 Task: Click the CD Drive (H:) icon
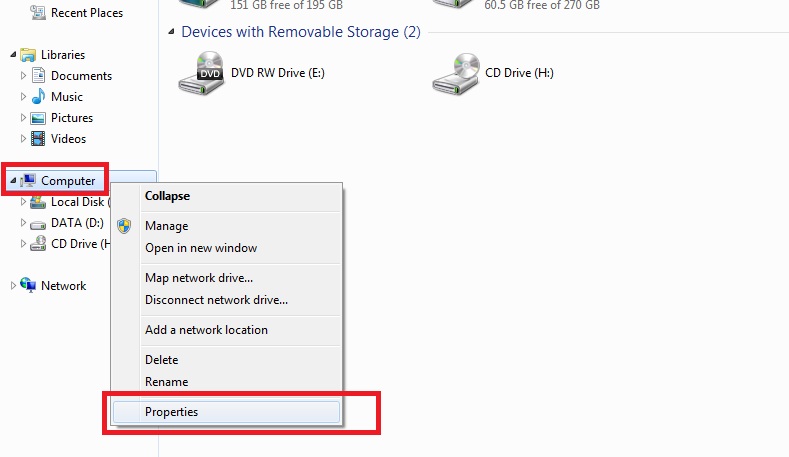point(454,73)
